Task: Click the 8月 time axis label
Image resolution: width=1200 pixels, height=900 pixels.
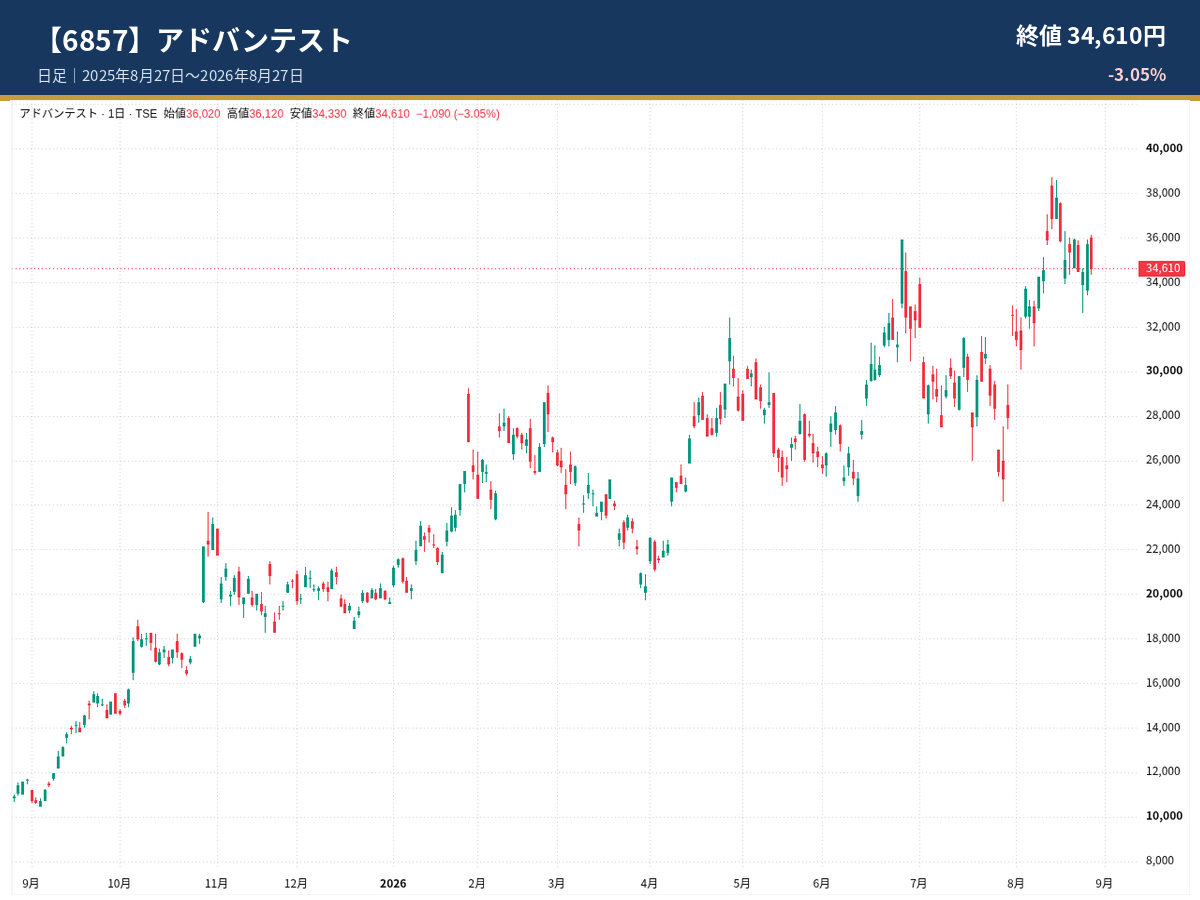Action: [x=1015, y=883]
